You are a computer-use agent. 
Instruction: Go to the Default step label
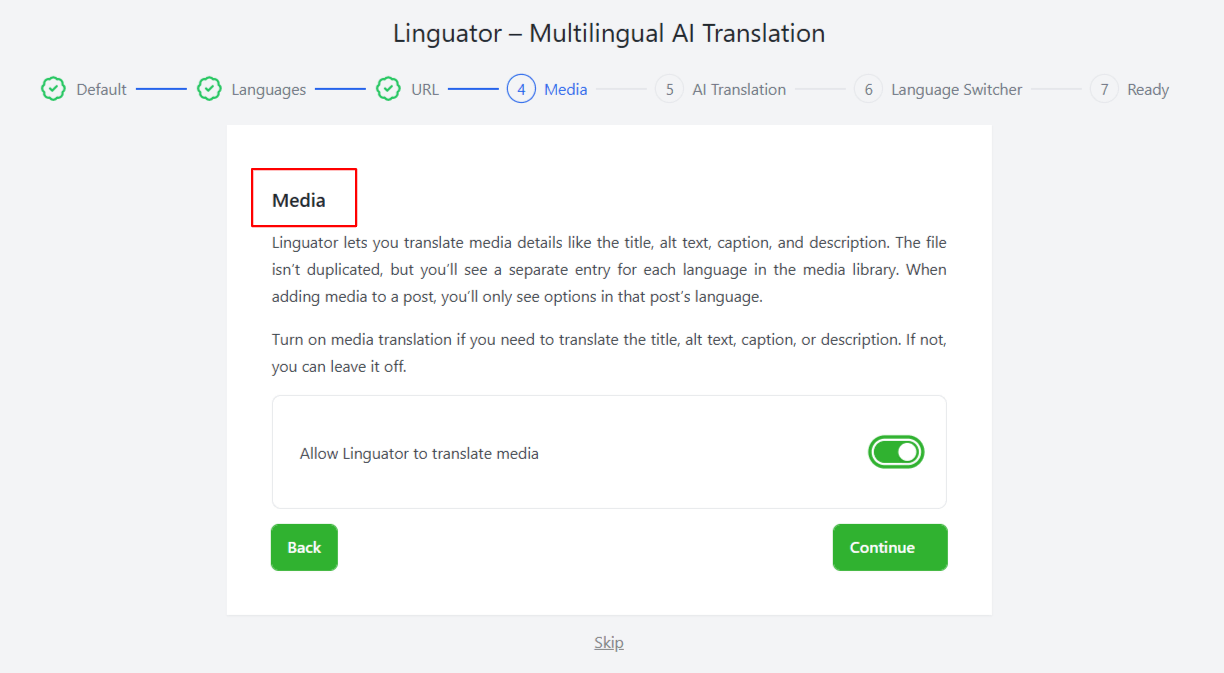pyautogui.click(x=101, y=90)
